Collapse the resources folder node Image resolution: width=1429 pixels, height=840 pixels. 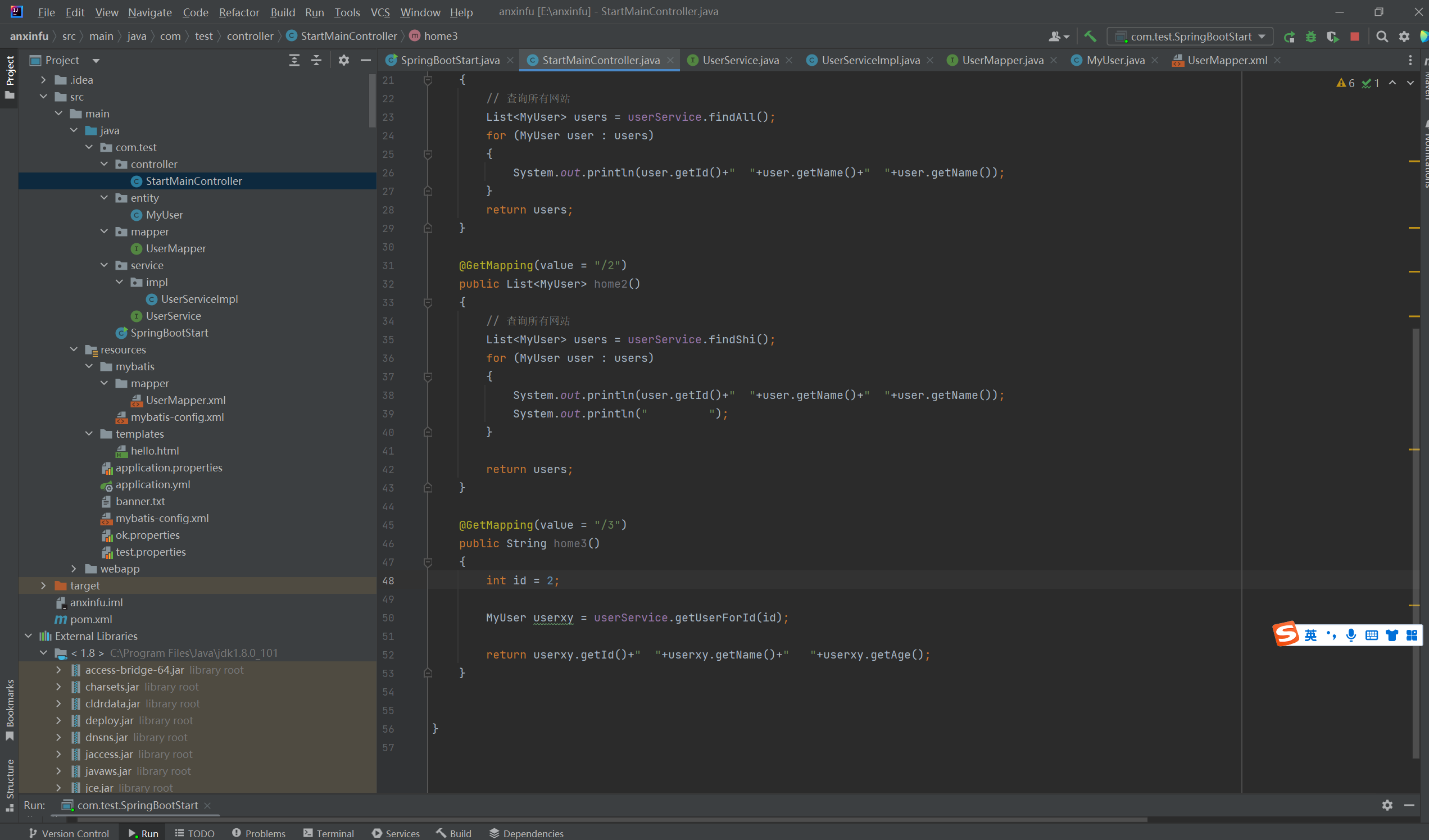pos(74,349)
